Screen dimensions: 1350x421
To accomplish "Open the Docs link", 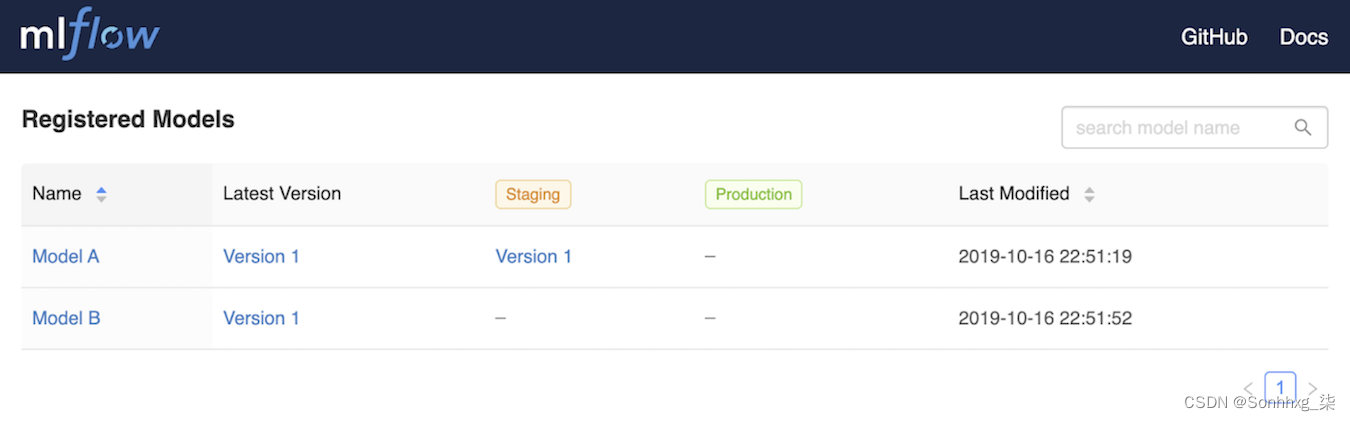I will tap(1303, 37).
